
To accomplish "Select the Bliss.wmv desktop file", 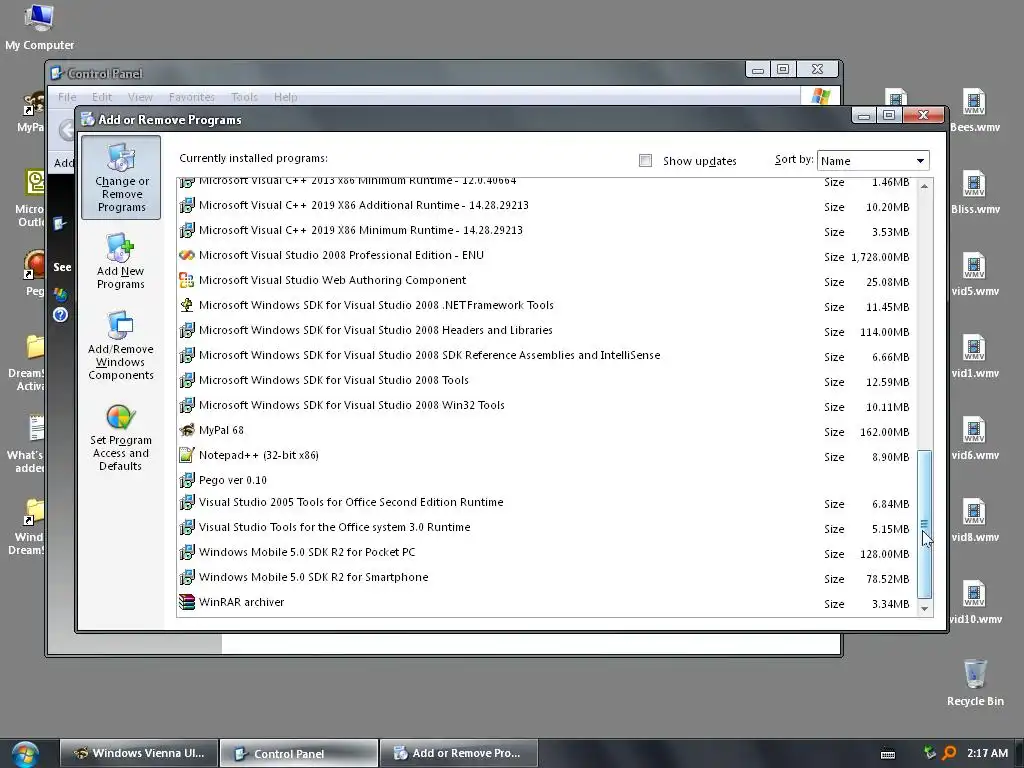I will pos(974,192).
